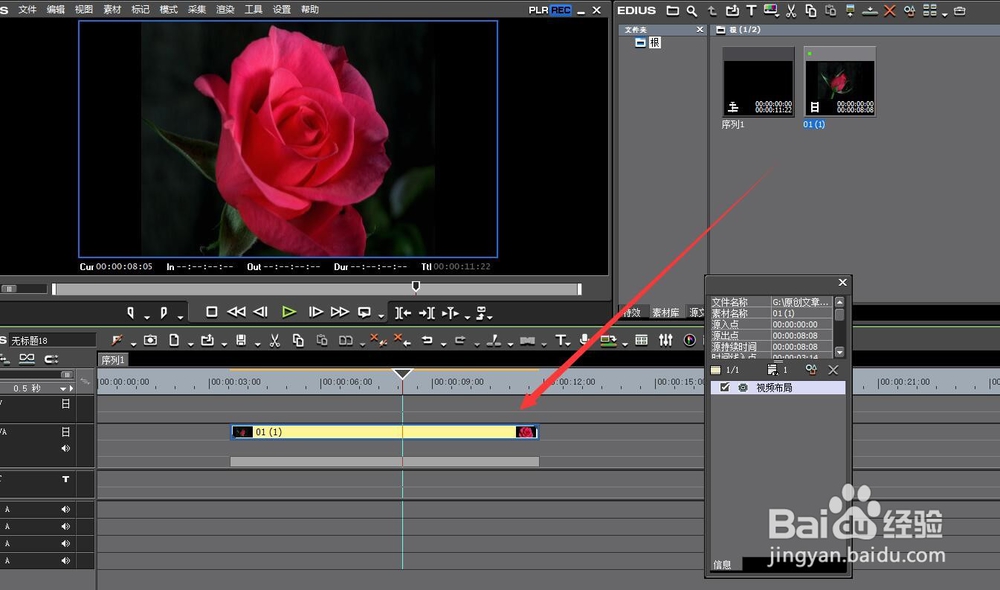Jump to the Out point
This screenshot has height=590, width=1000.
coord(427,313)
